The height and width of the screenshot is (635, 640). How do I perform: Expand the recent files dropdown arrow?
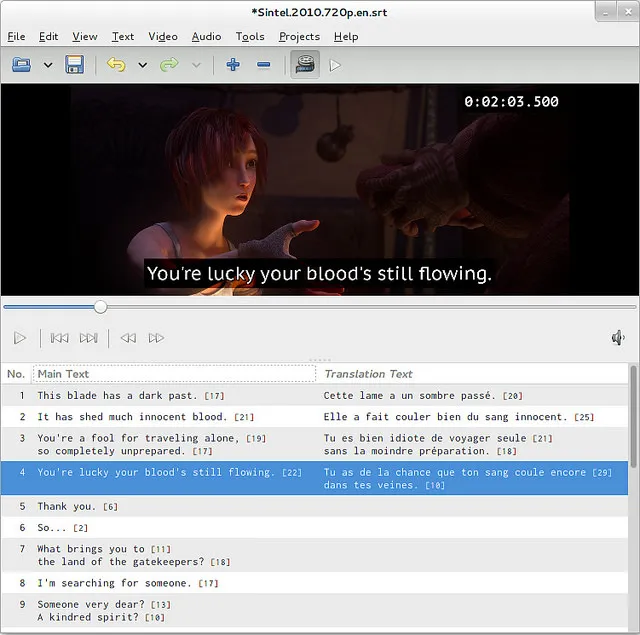pos(47,65)
